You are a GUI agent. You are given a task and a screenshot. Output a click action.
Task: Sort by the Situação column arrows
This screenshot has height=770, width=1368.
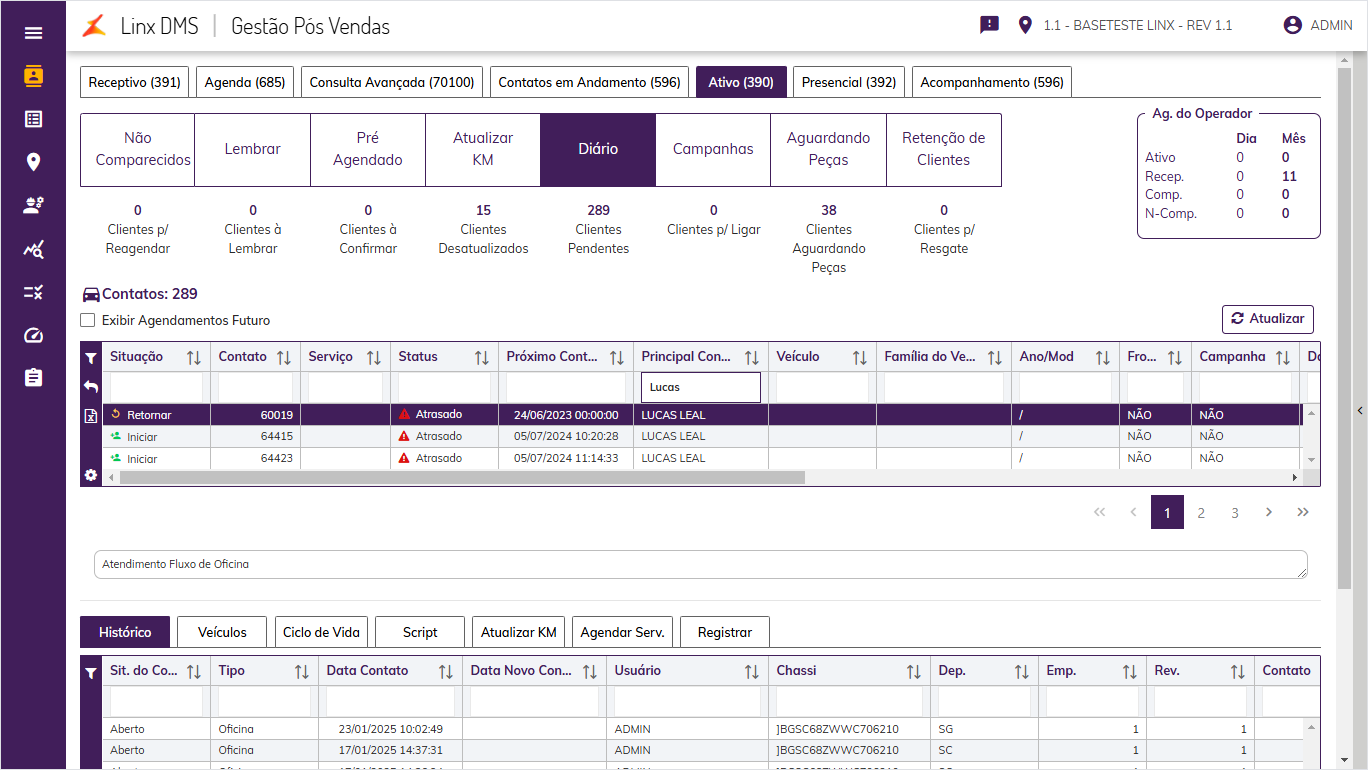[195, 357]
